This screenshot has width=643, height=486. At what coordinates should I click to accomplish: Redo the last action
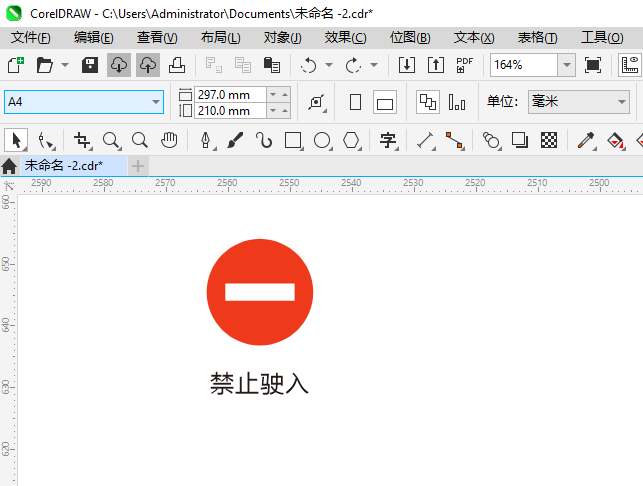[353, 65]
